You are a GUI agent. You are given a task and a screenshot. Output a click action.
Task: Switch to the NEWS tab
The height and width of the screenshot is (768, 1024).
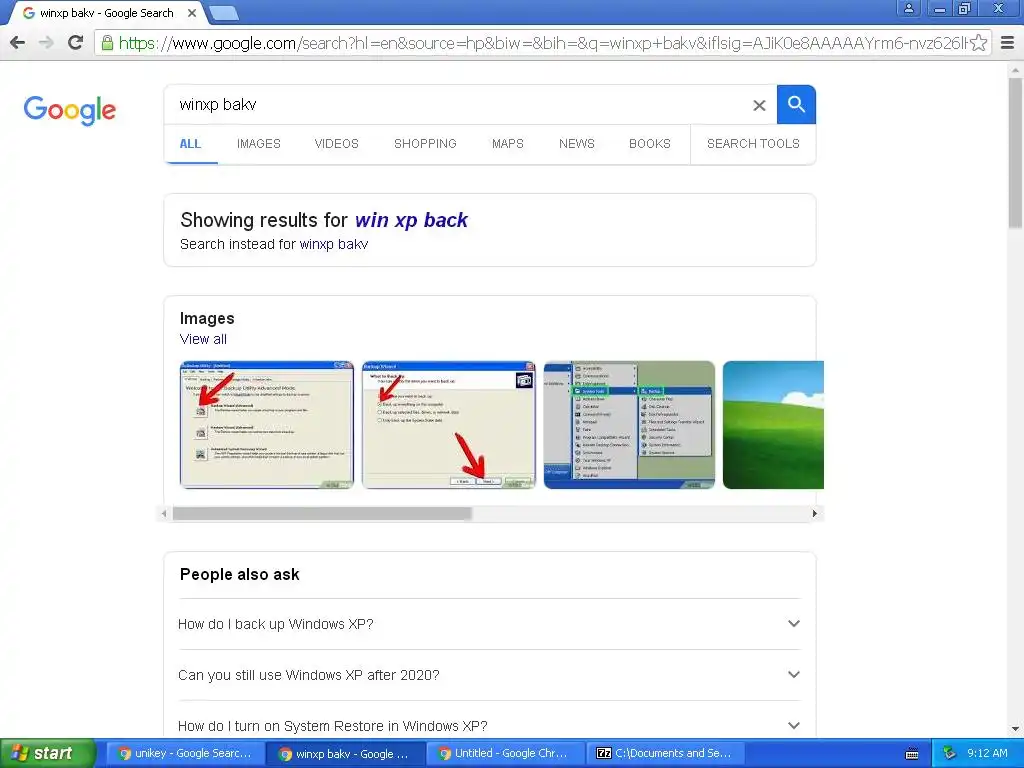(577, 144)
